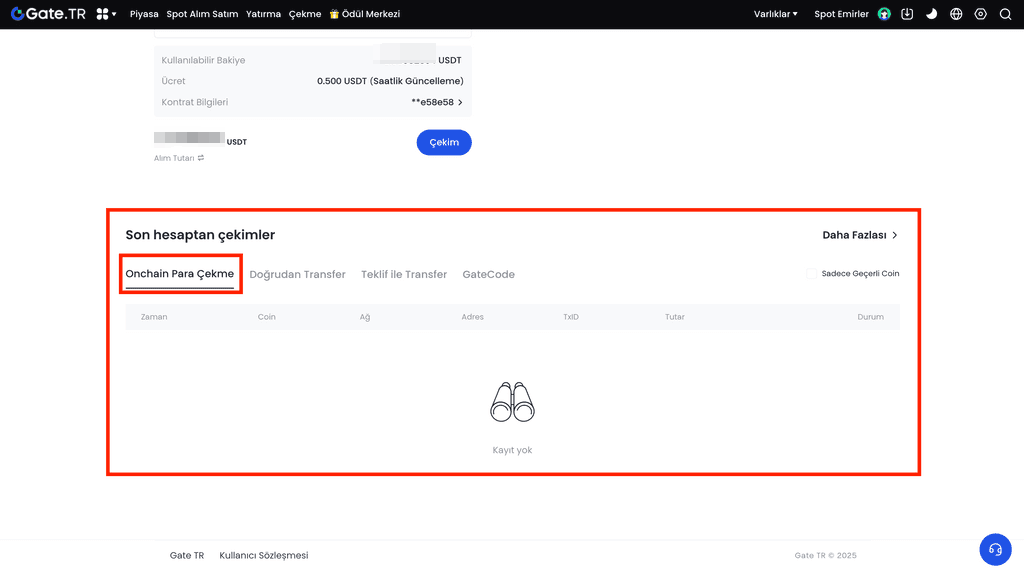The width and height of the screenshot is (1024, 576).
Task: Click the Gate.TR logo
Action: tap(48, 14)
